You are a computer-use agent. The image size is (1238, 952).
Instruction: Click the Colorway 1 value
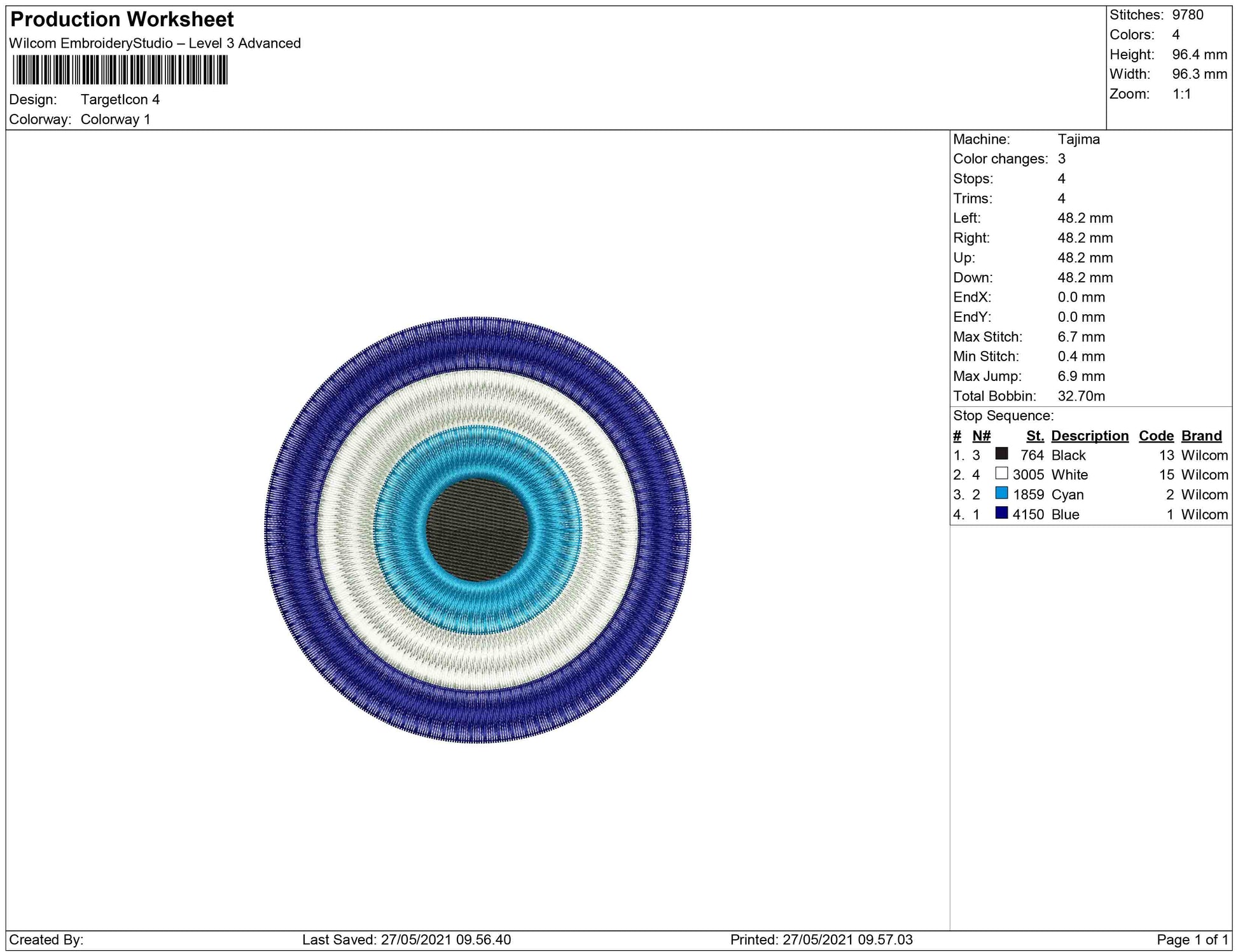point(115,120)
